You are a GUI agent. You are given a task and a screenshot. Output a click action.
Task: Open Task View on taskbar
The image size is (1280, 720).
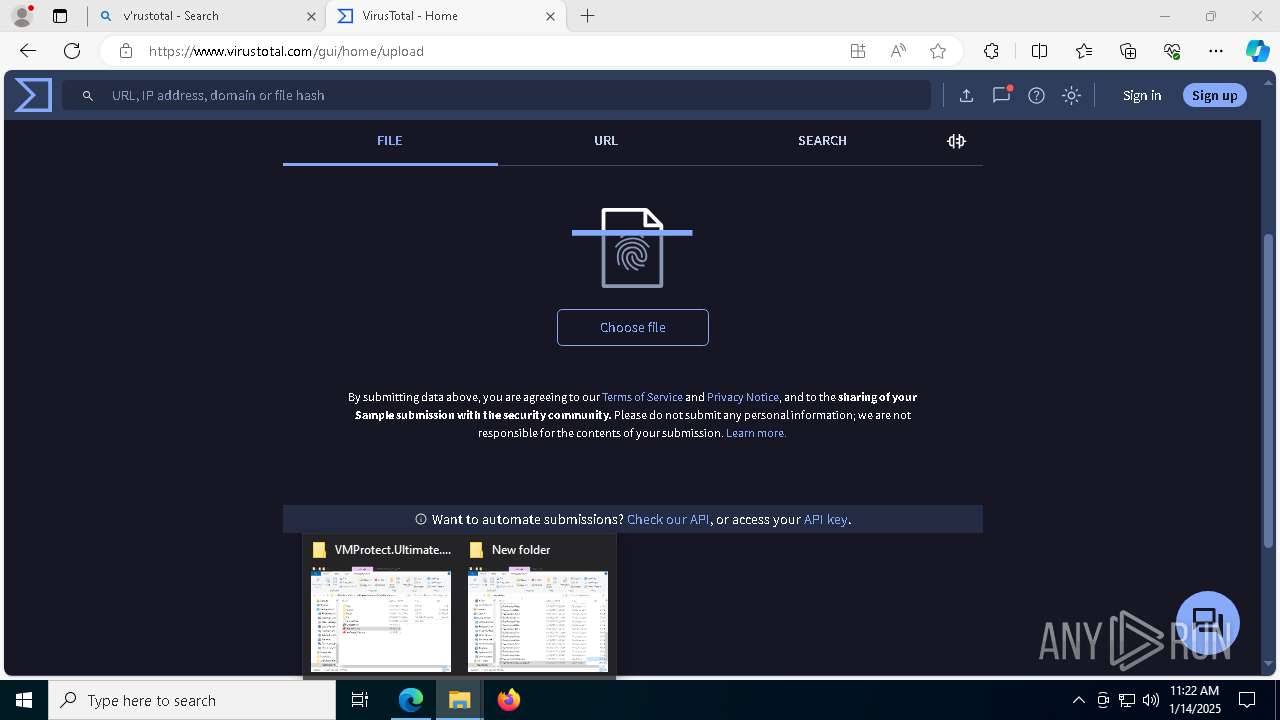(360, 700)
